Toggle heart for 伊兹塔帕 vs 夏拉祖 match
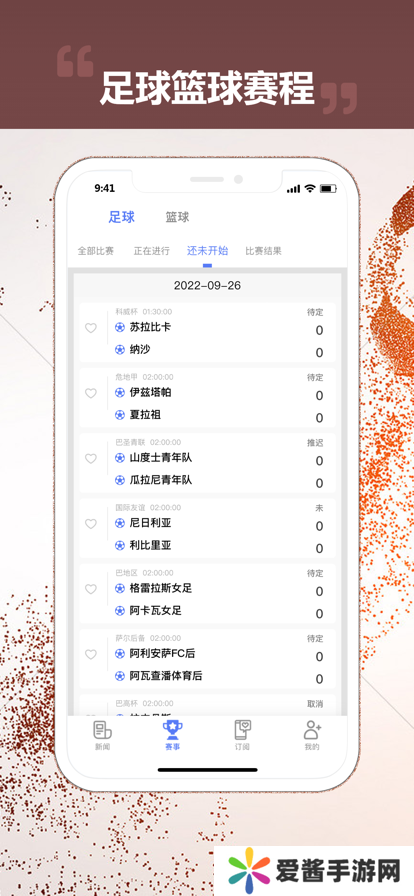414x896 pixels. click(91, 393)
